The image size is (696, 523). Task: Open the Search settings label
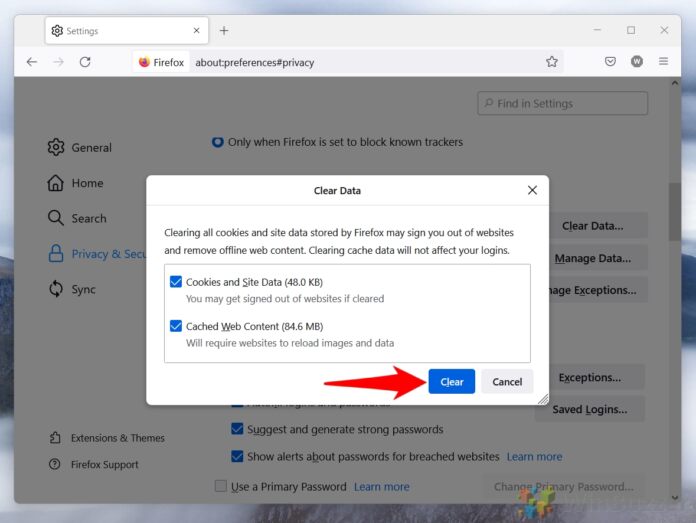pyautogui.click(x=89, y=218)
